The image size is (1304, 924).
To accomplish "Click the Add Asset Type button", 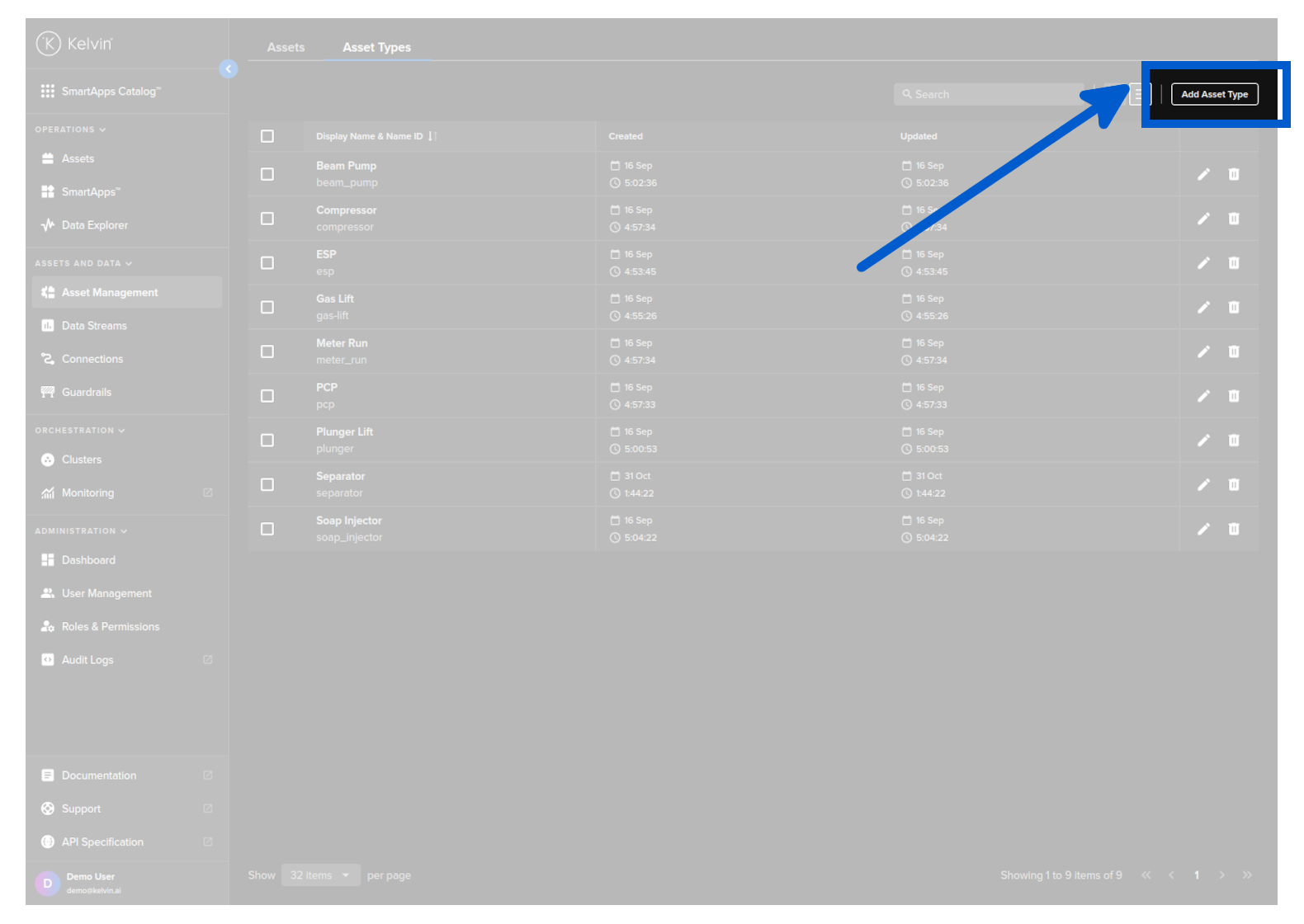I will pyautogui.click(x=1214, y=95).
